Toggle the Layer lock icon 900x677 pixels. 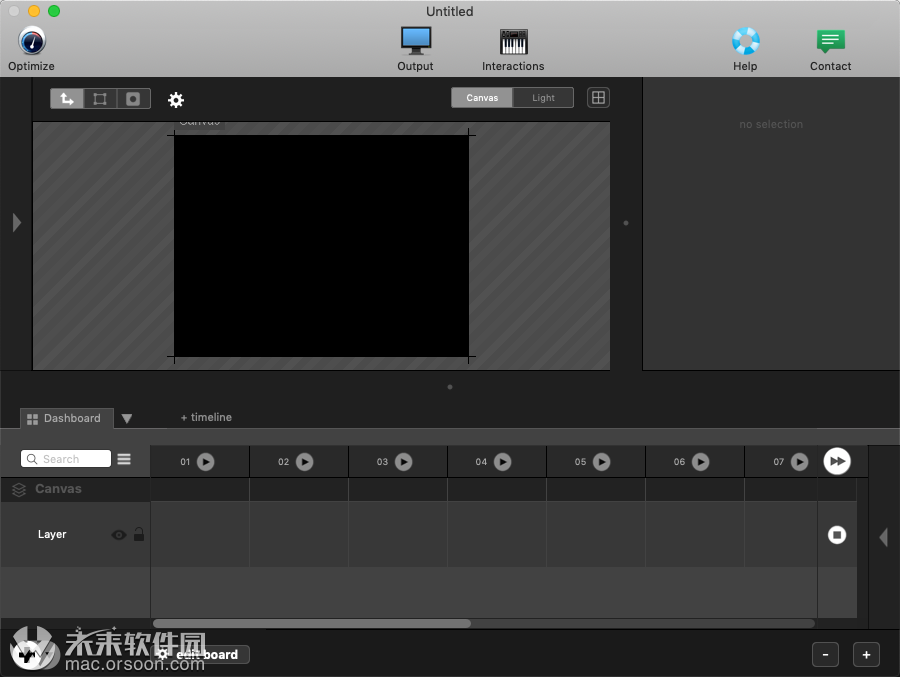pyautogui.click(x=139, y=534)
